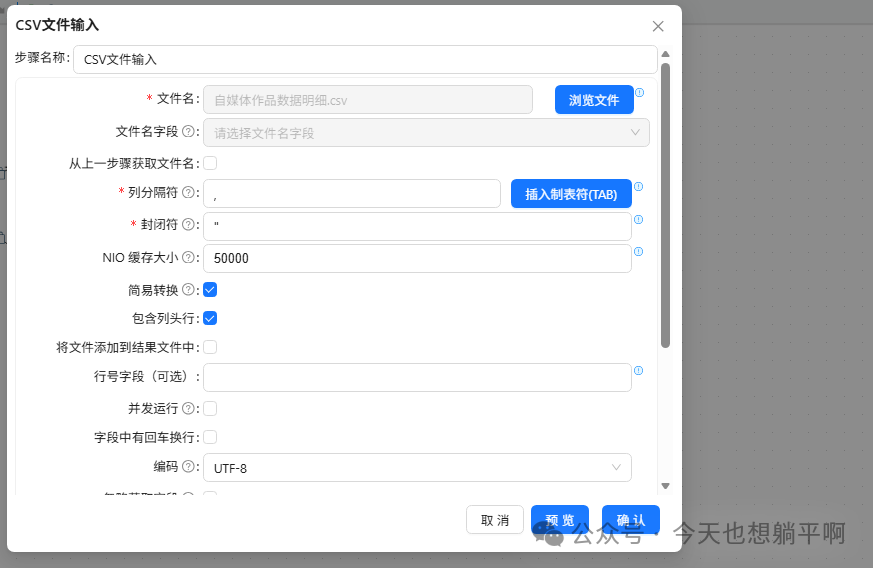
Task: Click the 文件名 input field
Action: 368,100
